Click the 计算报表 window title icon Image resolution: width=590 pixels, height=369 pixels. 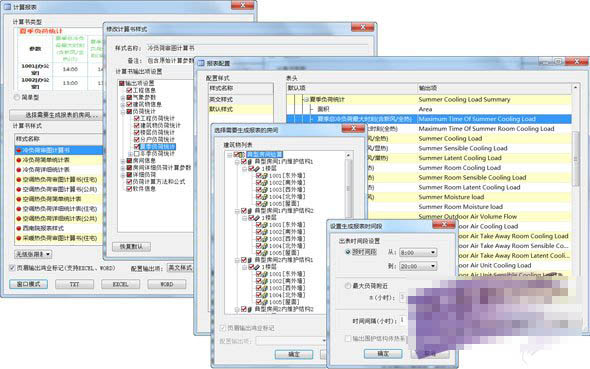7,7
